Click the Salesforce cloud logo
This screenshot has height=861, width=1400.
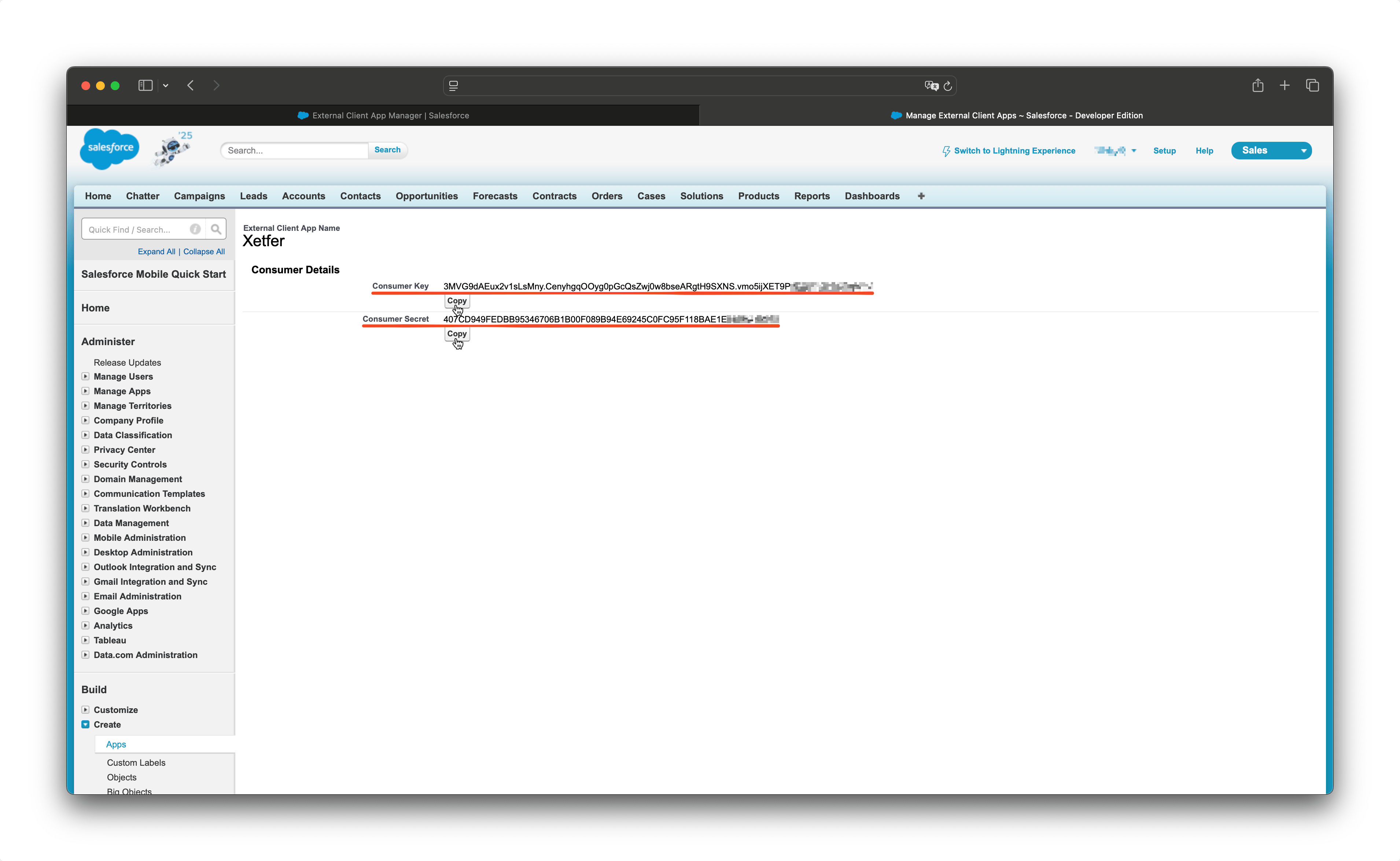pos(109,149)
